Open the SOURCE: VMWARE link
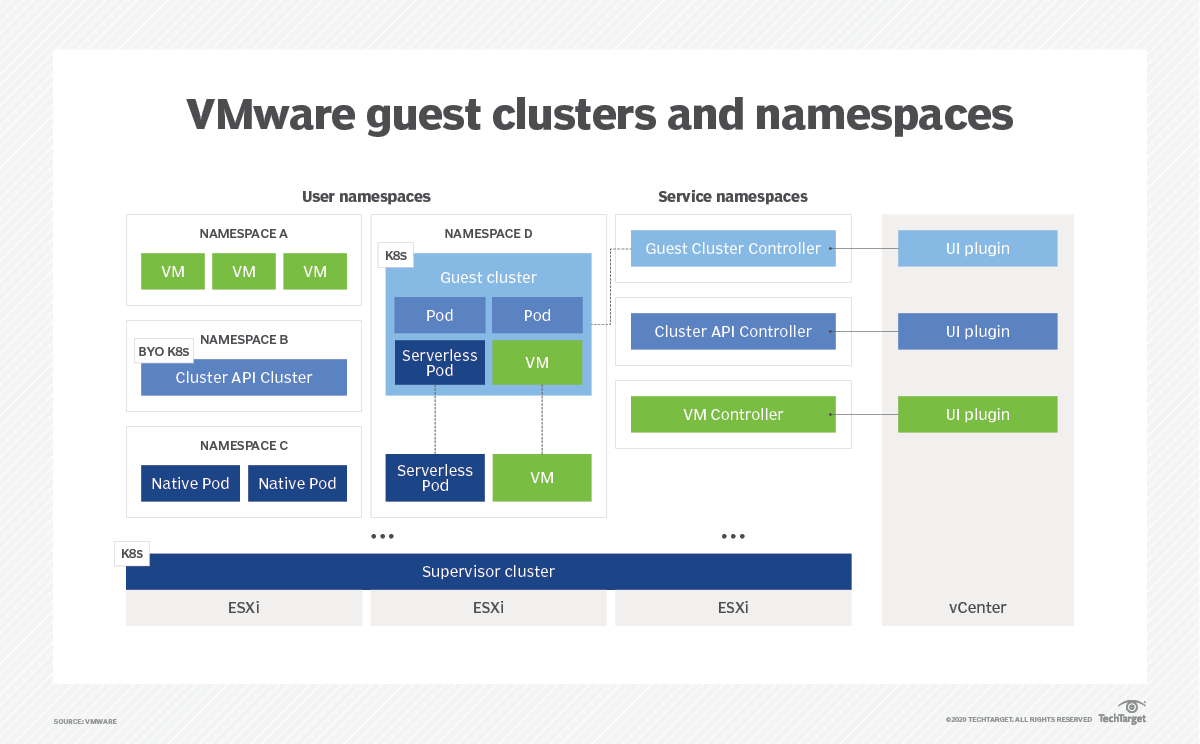This screenshot has width=1200, height=744. pos(85,721)
